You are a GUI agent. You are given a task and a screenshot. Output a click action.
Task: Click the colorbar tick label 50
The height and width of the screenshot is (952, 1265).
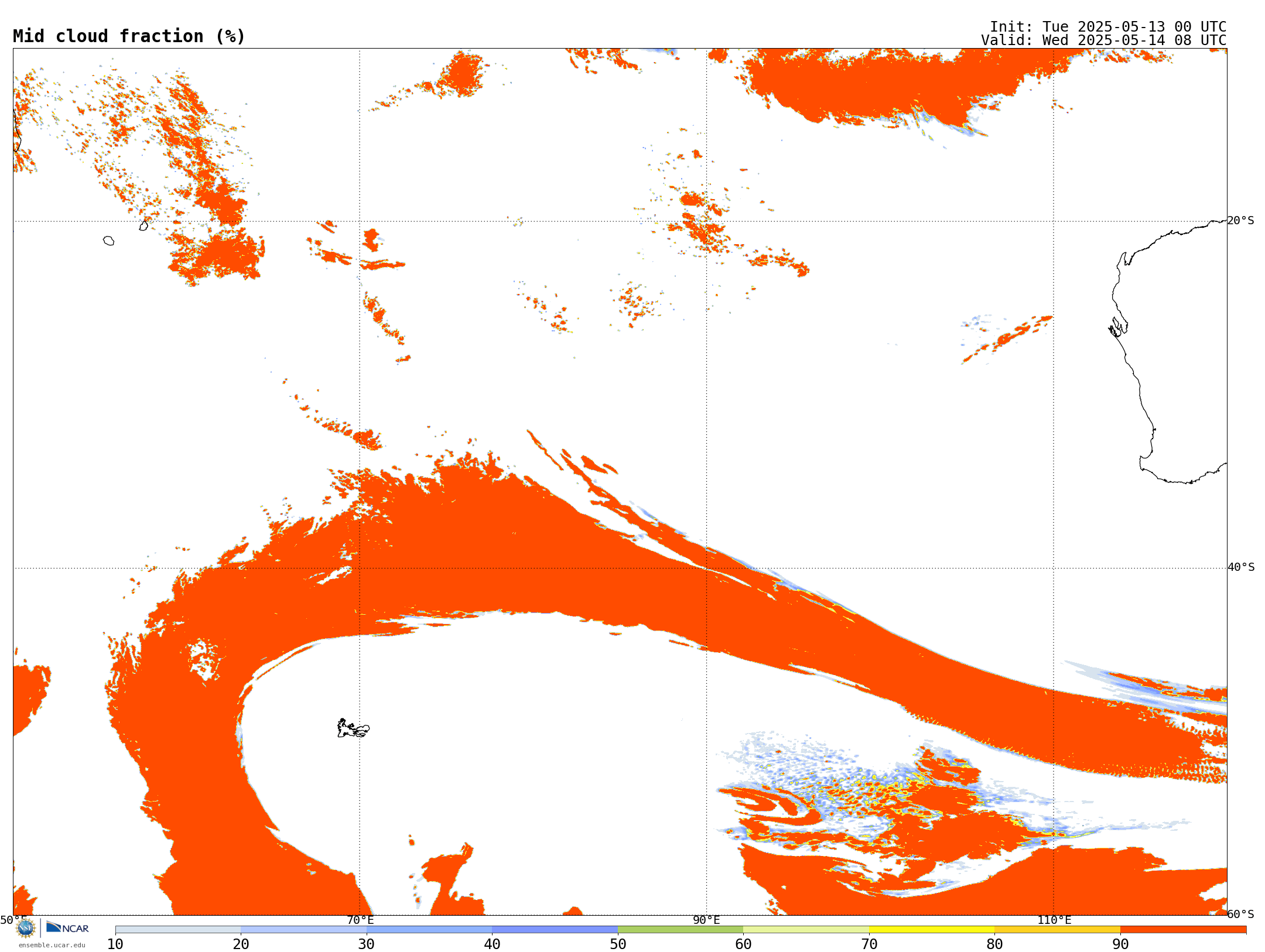click(x=618, y=944)
